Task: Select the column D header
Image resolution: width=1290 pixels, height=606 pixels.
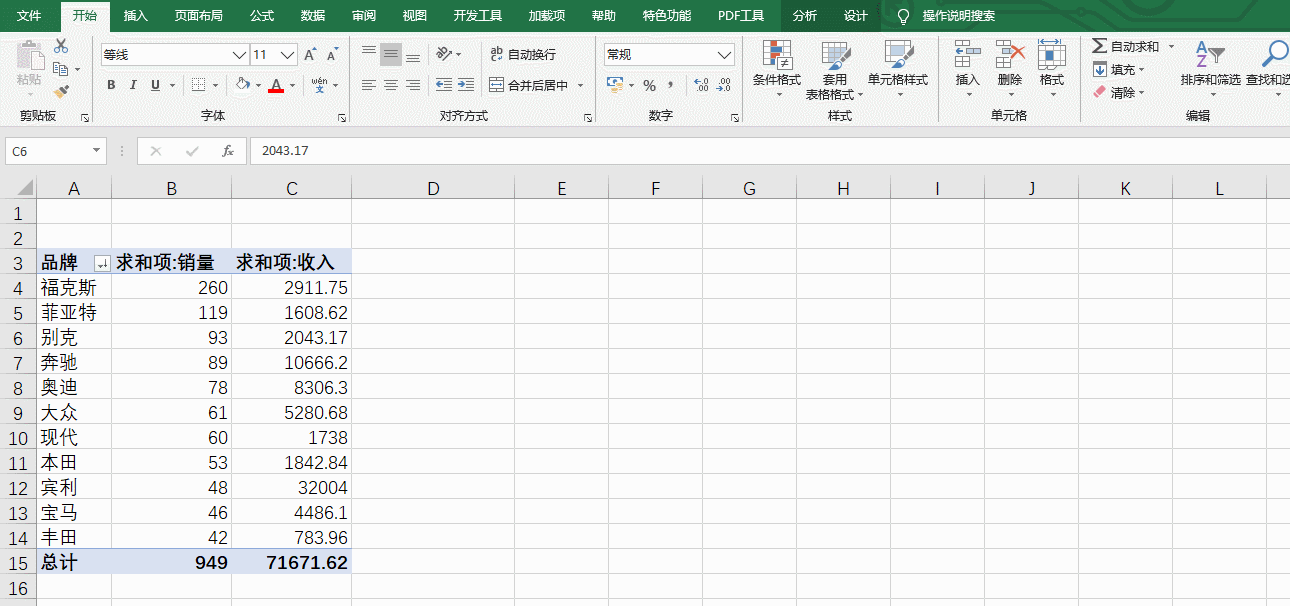Action: [432, 188]
